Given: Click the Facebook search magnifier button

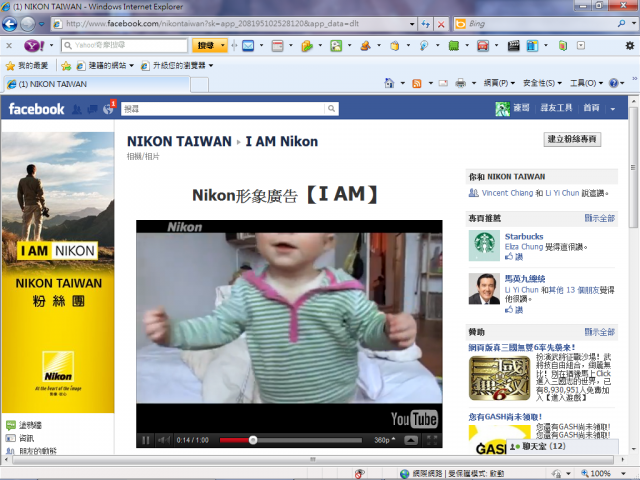Looking at the screenshot, I should coord(331,109).
